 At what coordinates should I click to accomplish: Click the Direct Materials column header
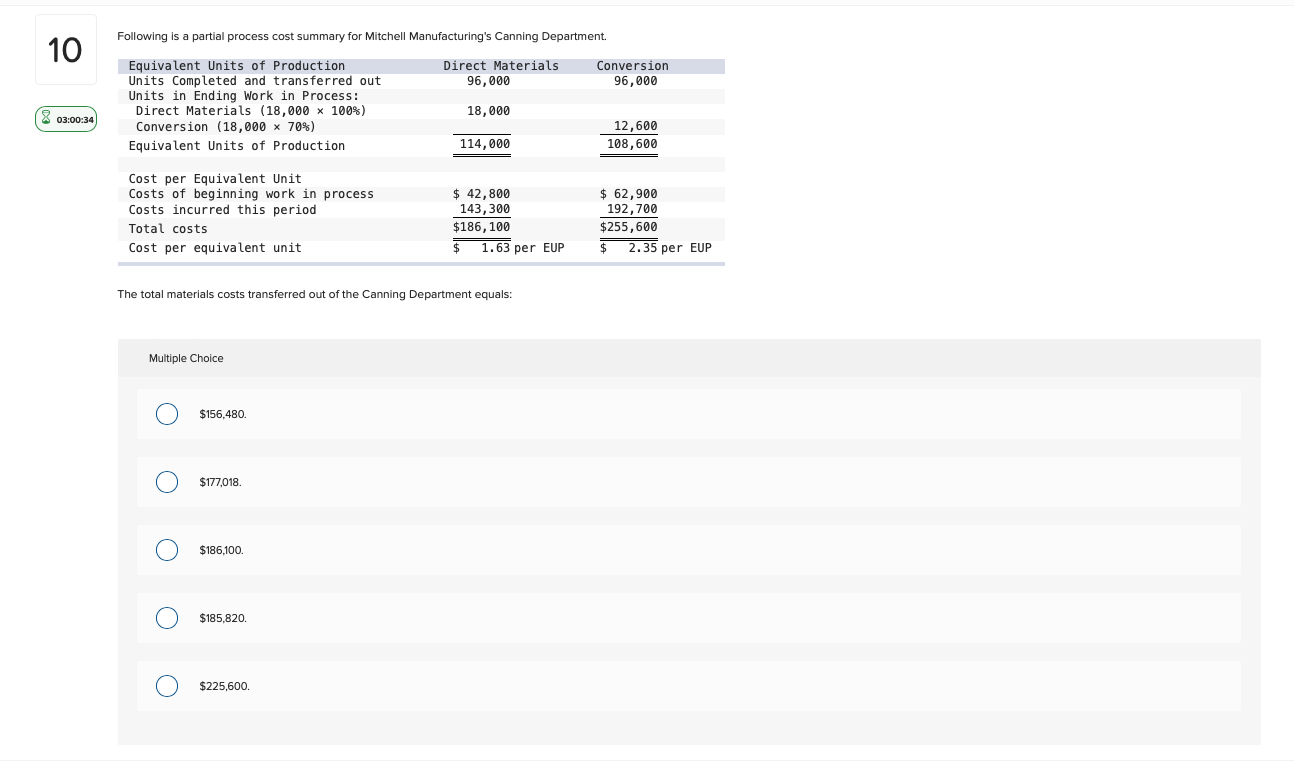coord(500,65)
